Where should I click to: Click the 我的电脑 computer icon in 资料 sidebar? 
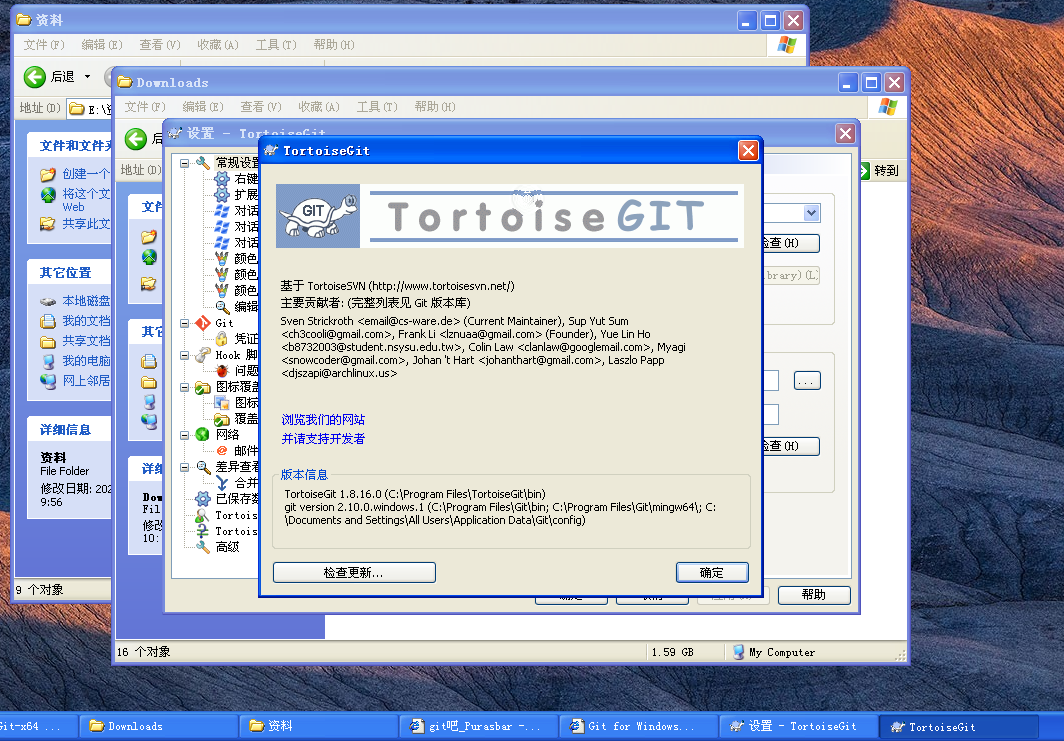[x=48, y=361]
